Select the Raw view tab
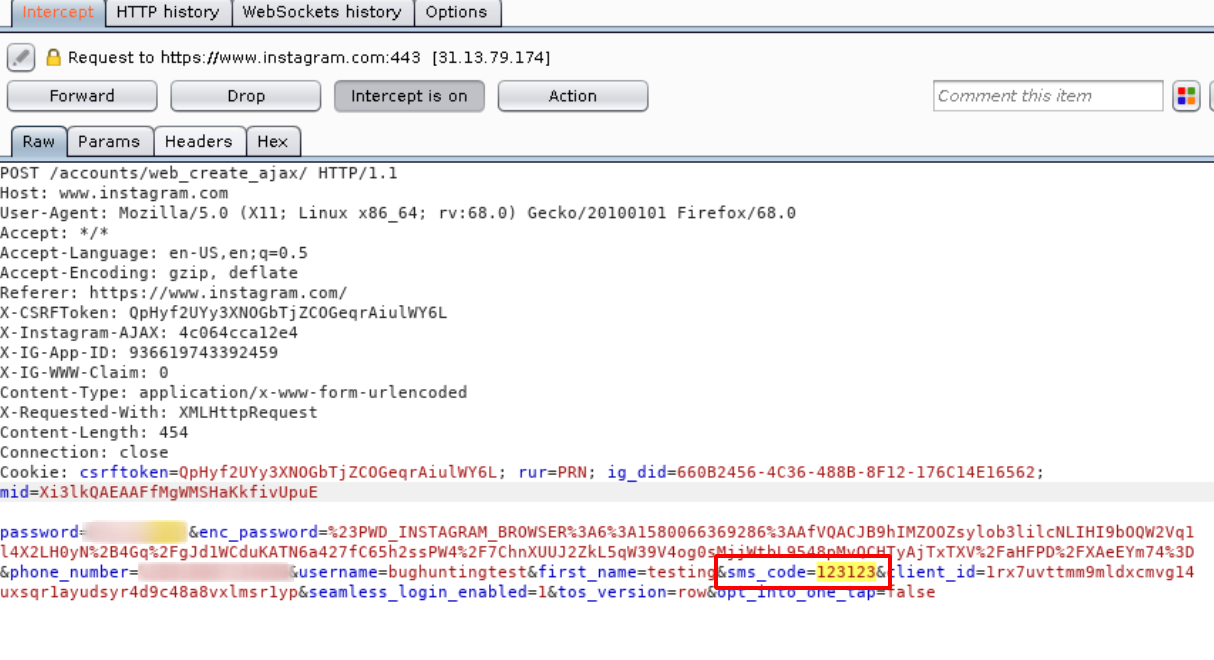1214x660 pixels. click(39, 142)
